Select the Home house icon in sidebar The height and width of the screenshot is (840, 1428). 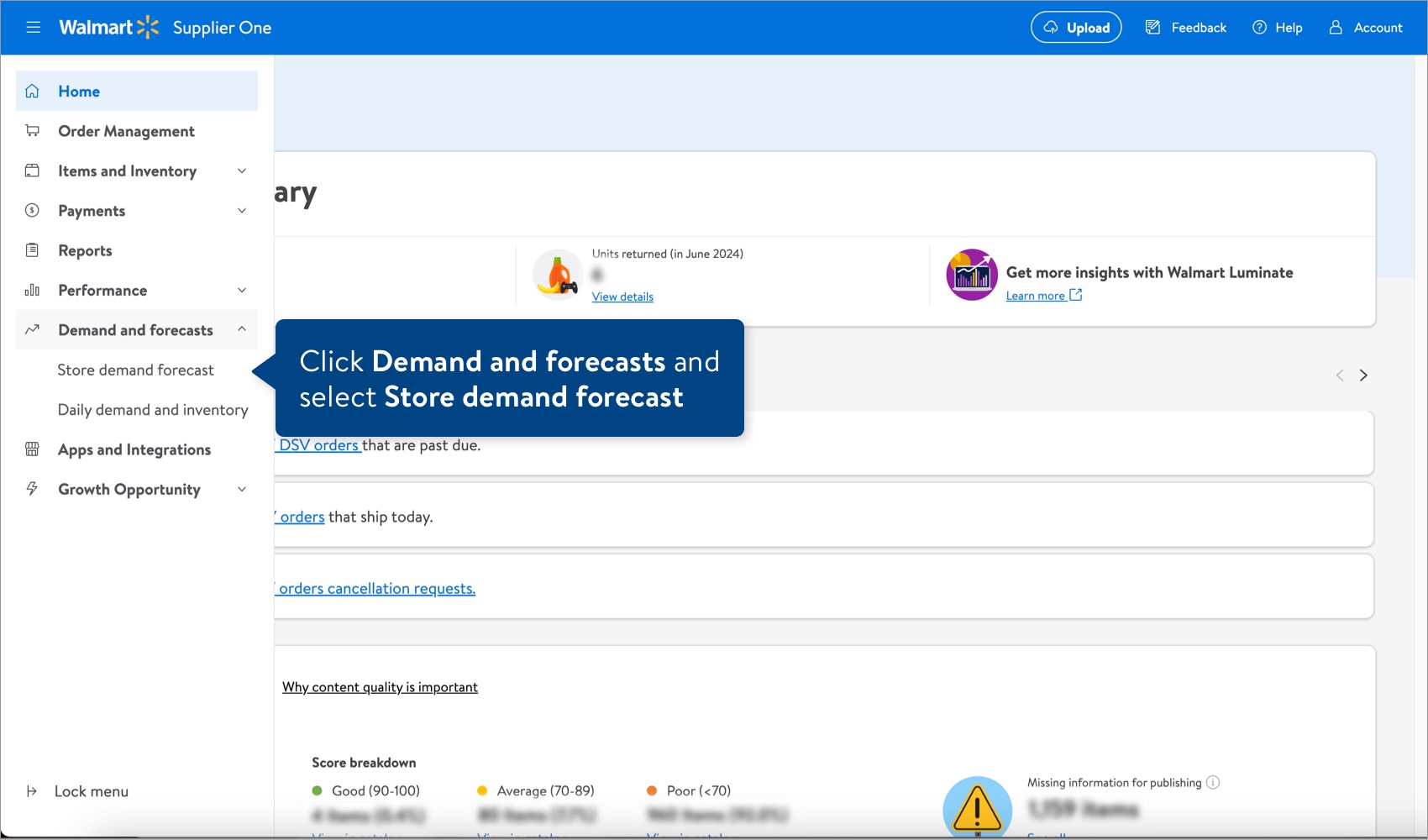pyautogui.click(x=32, y=91)
